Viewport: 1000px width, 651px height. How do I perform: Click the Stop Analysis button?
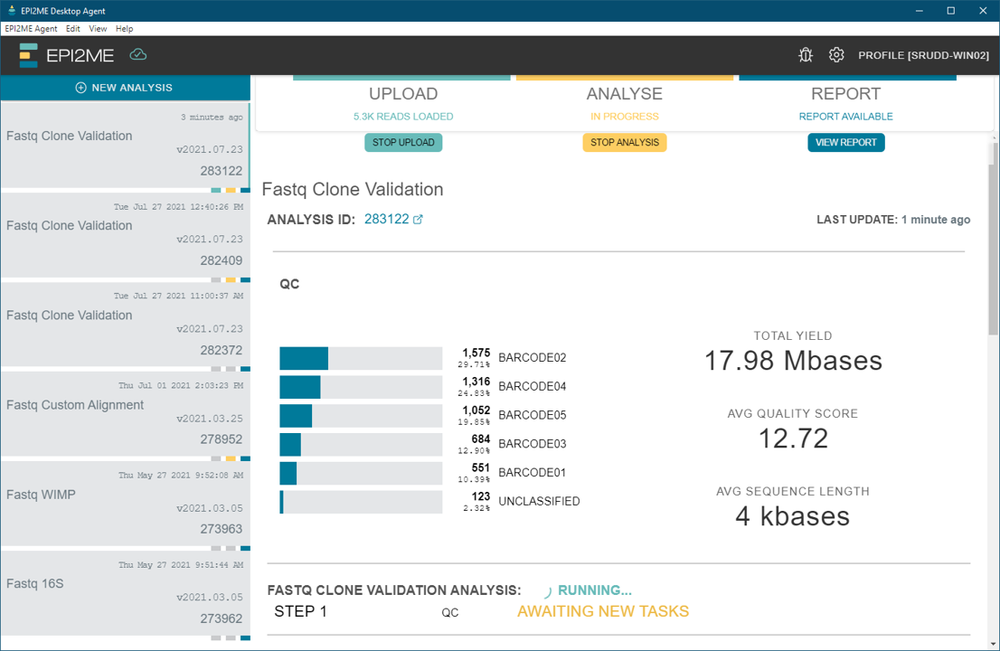click(x=624, y=142)
